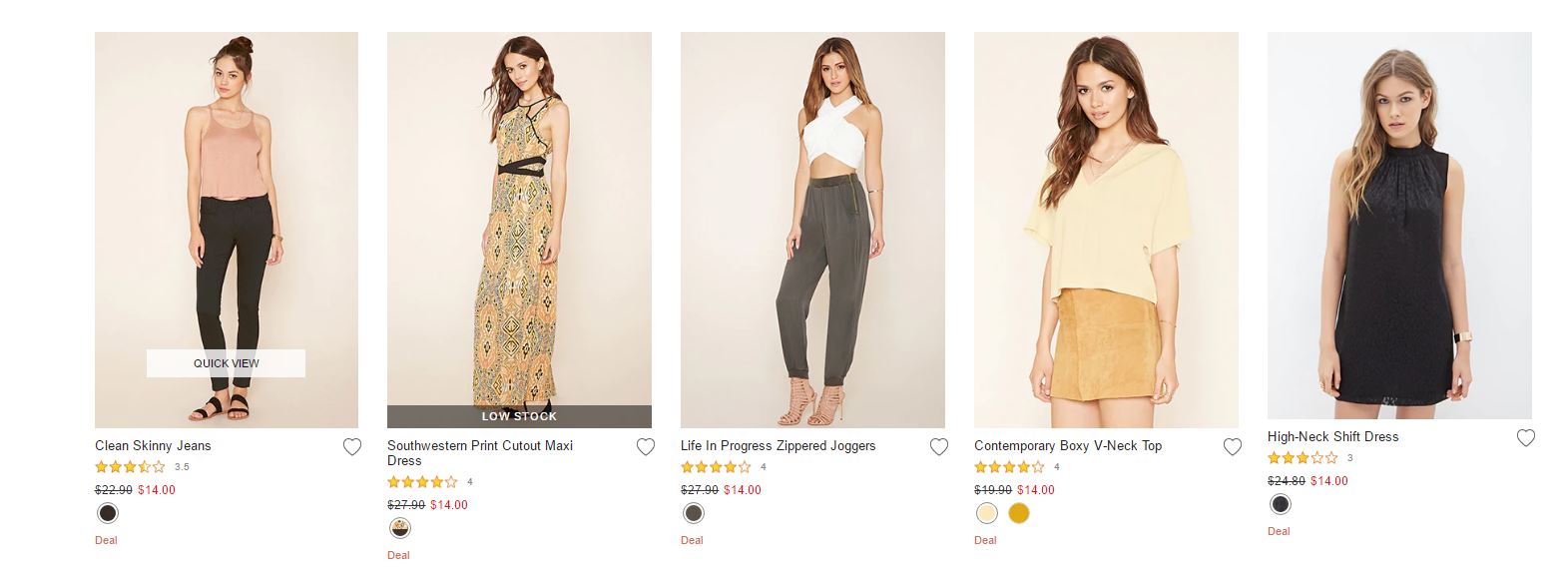Choose mustard swatch for Boxy V-Neck Top

click(x=1018, y=513)
